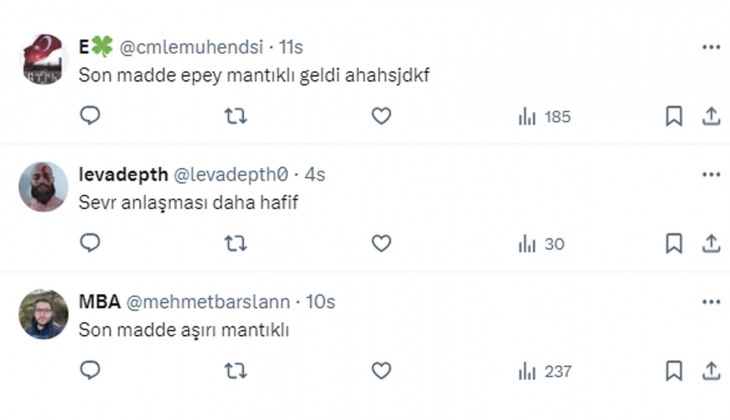The height and width of the screenshot is (420, 730).
Task: Reply to the levadepth tweet
Action: (x=90, y=243)
